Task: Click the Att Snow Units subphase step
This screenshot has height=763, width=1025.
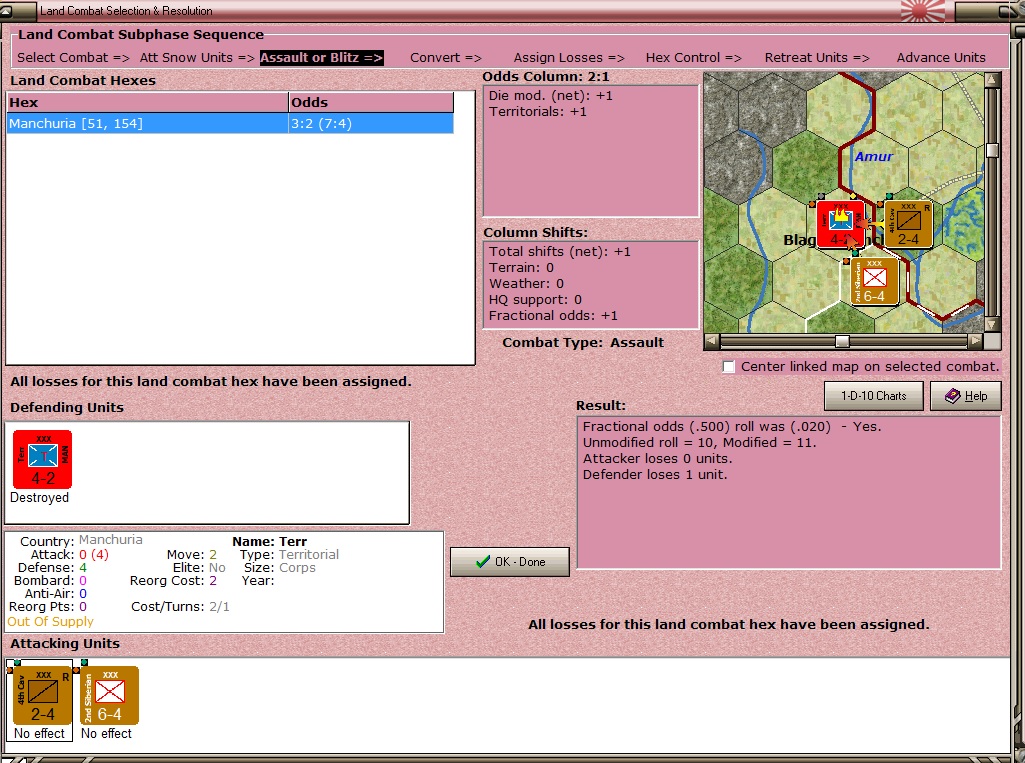Action: tap(197, 58)
